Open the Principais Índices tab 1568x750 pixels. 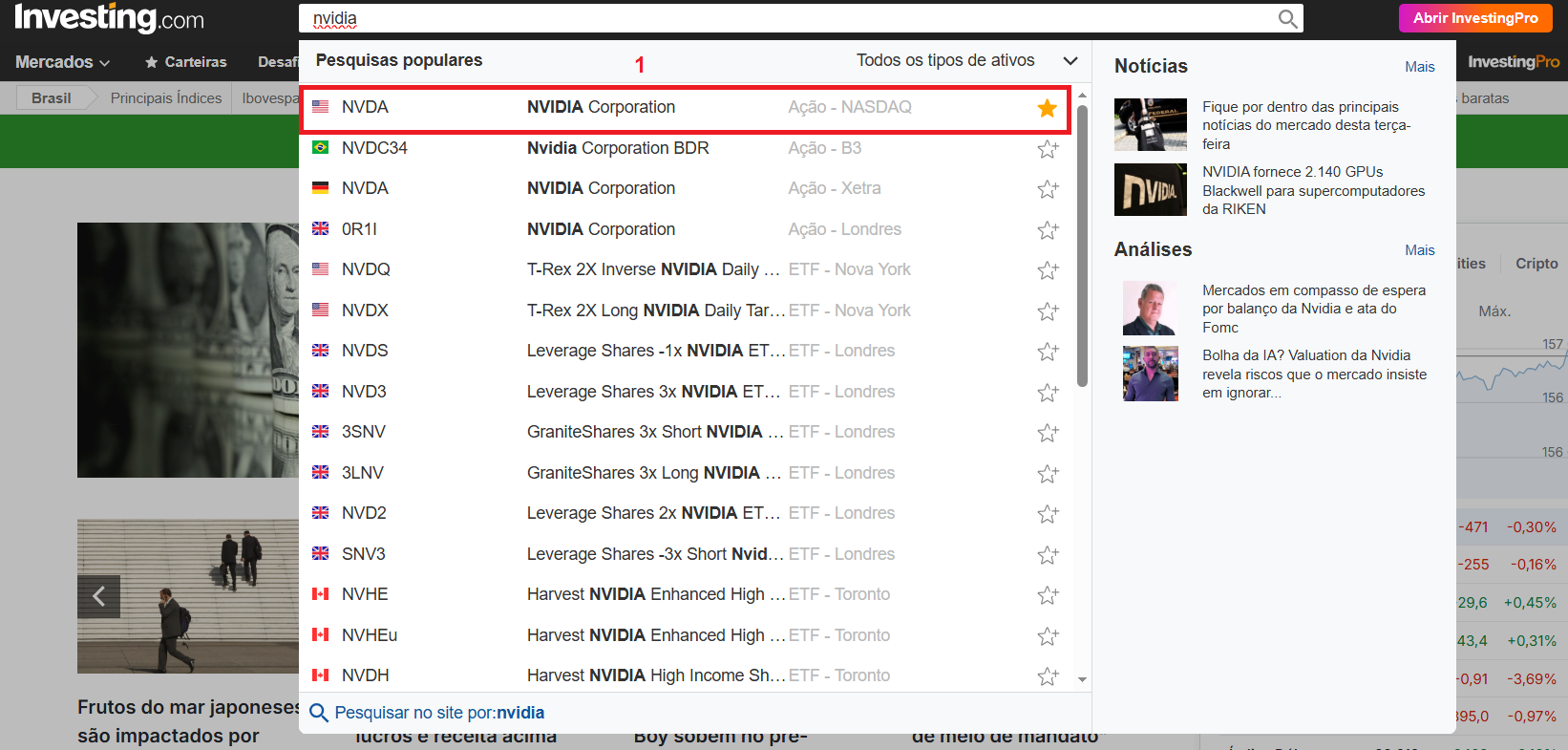click(x=166, y=98)
